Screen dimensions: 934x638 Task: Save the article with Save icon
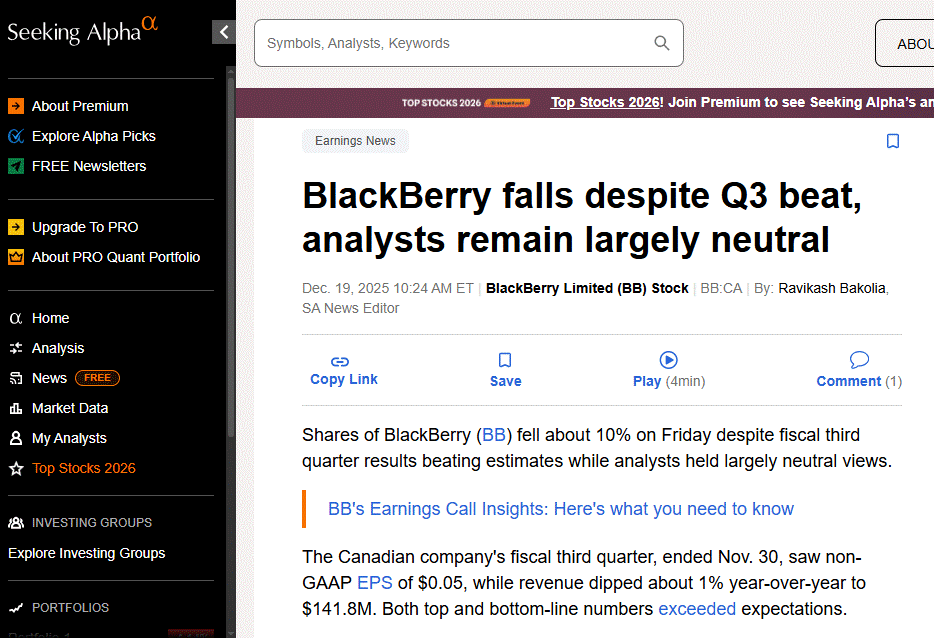pyautogui.click(x=505, y=360)
